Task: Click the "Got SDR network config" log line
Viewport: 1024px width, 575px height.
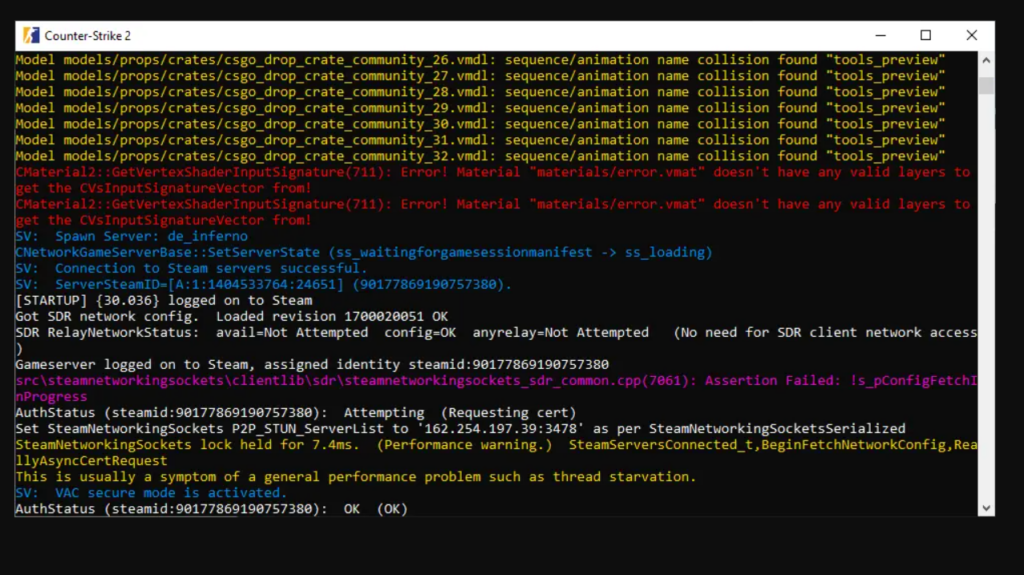Action: (x=231, y=316)
